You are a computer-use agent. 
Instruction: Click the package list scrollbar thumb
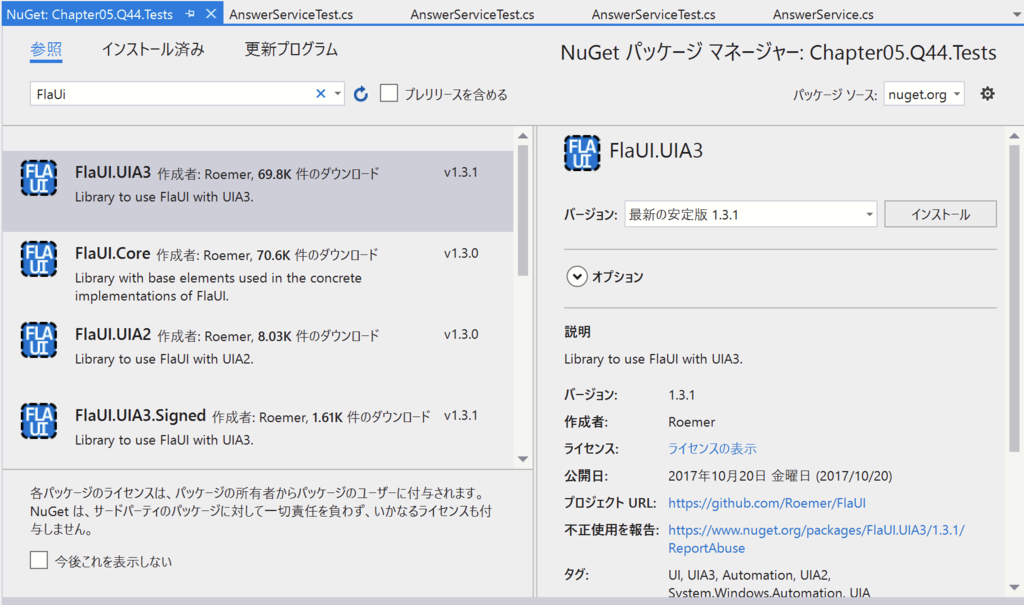(x=523, y=210)
